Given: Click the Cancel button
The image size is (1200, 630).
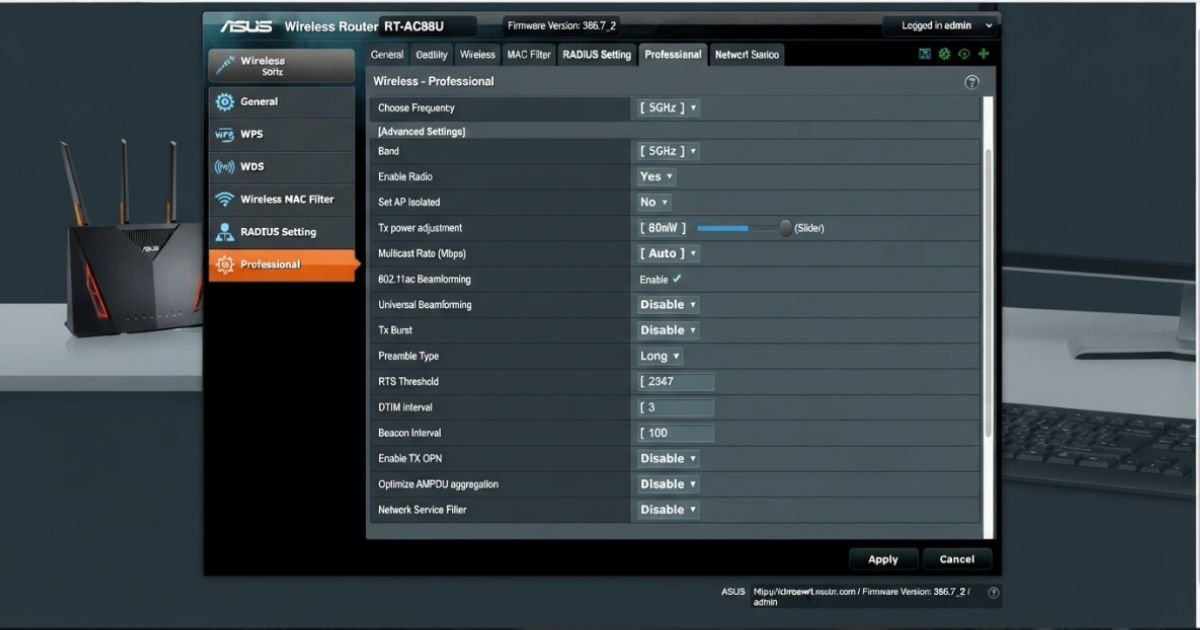Looking at the screenshot, I should coord(957,560).
